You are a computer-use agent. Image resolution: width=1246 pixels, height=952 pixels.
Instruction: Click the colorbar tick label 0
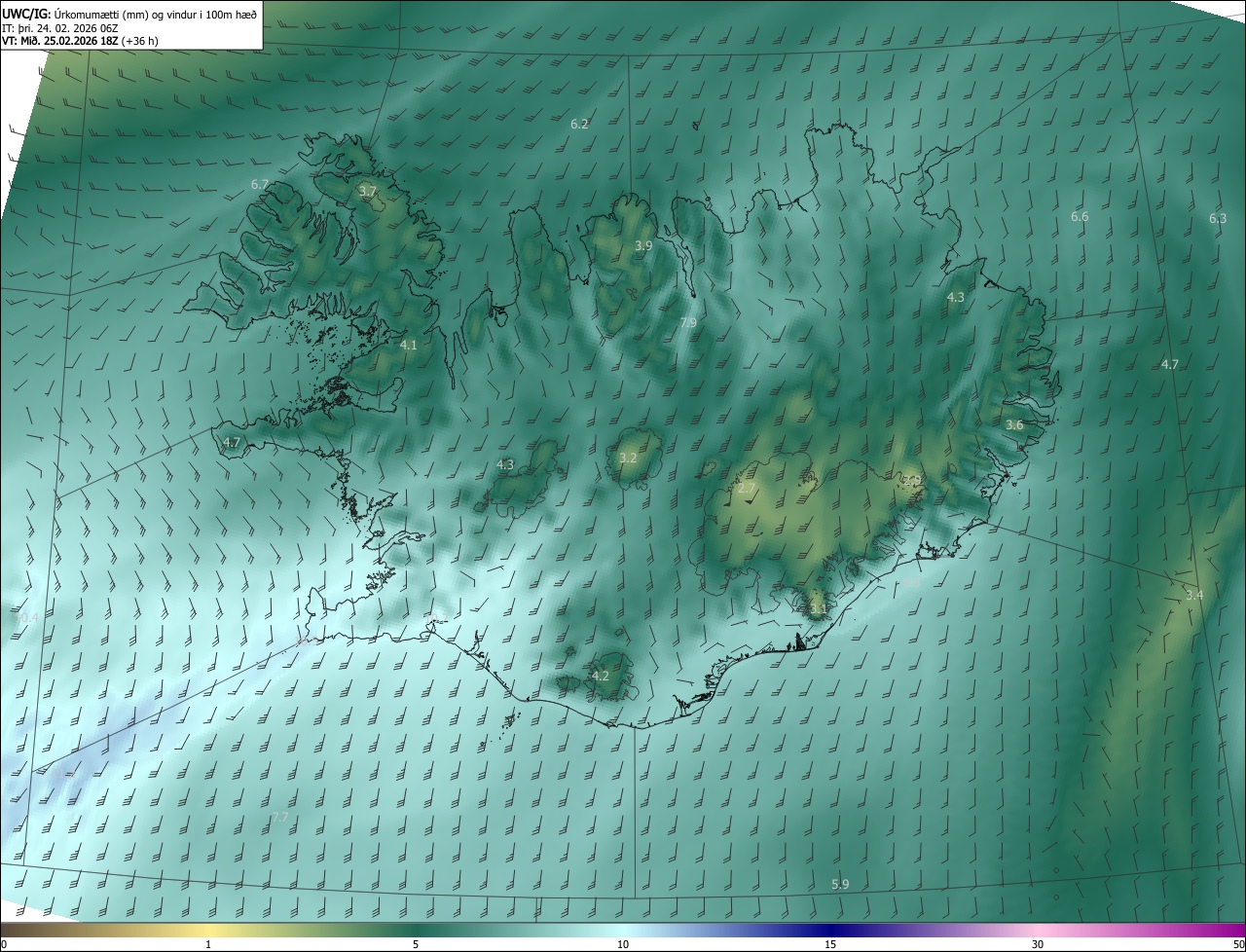pyautogui.click(x=4, y=944)
